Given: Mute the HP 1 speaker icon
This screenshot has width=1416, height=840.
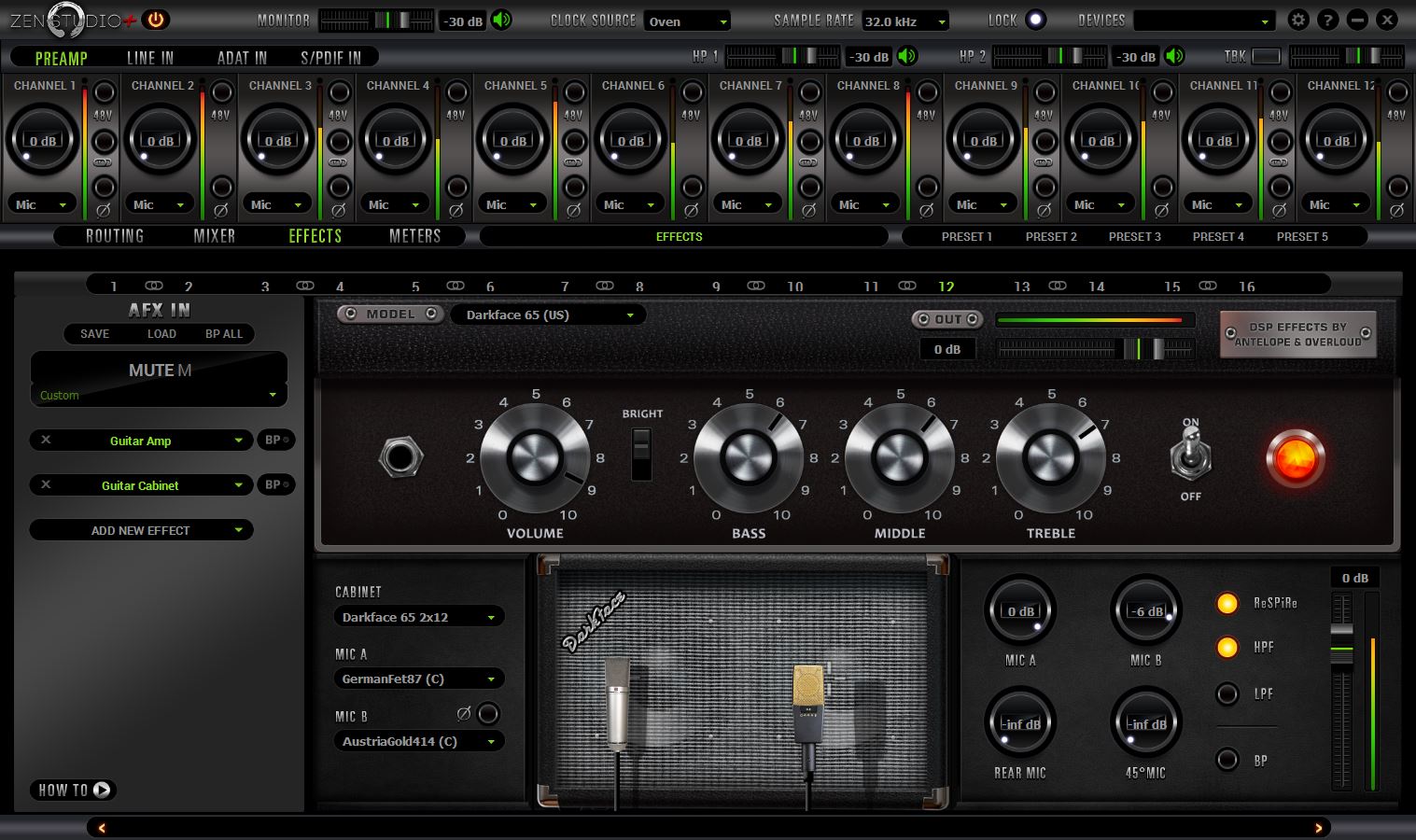Looking at the screenshot, I should click(907, 56).
